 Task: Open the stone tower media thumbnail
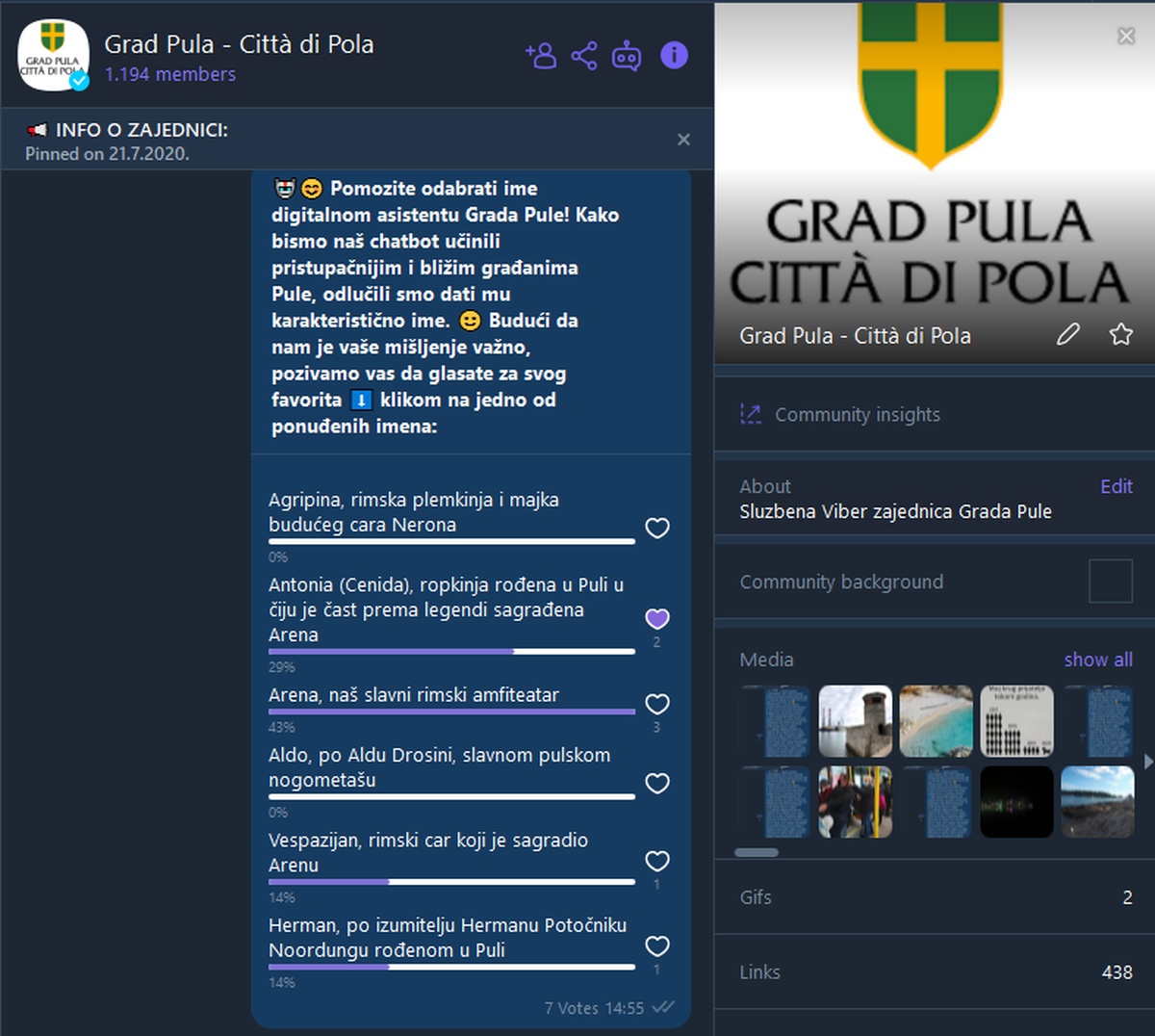click(856, 721)
